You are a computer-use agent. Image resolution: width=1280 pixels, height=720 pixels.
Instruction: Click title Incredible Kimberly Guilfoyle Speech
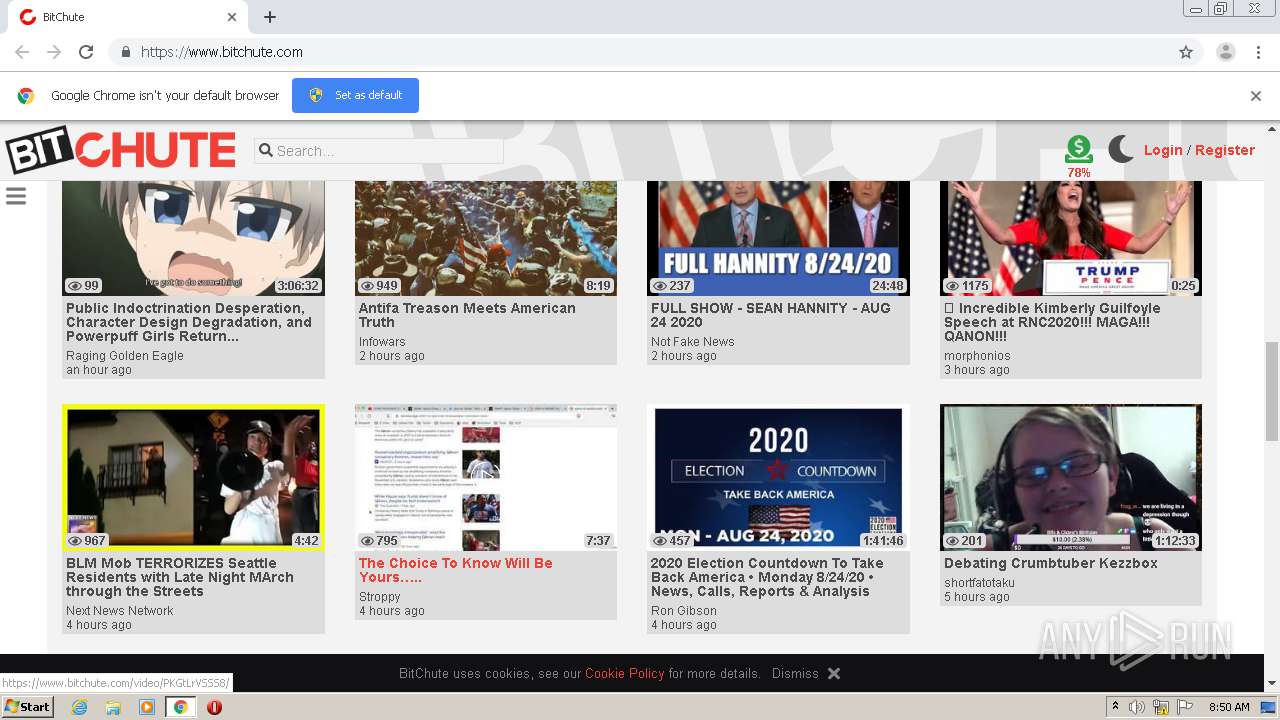tap(1052, 322)
